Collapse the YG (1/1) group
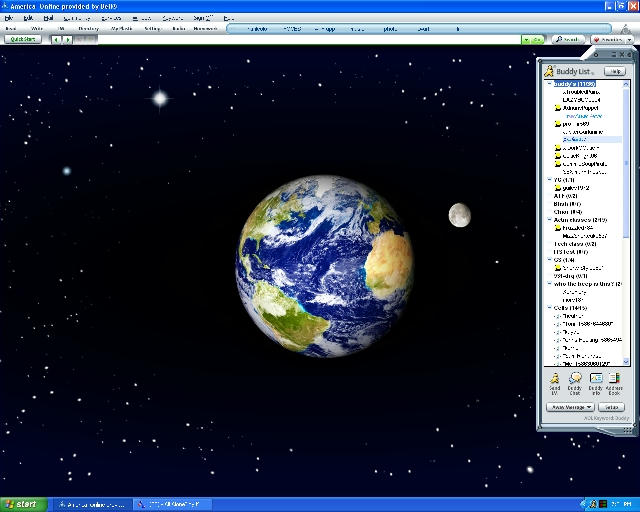640x512 pixels. pos(549,180)
